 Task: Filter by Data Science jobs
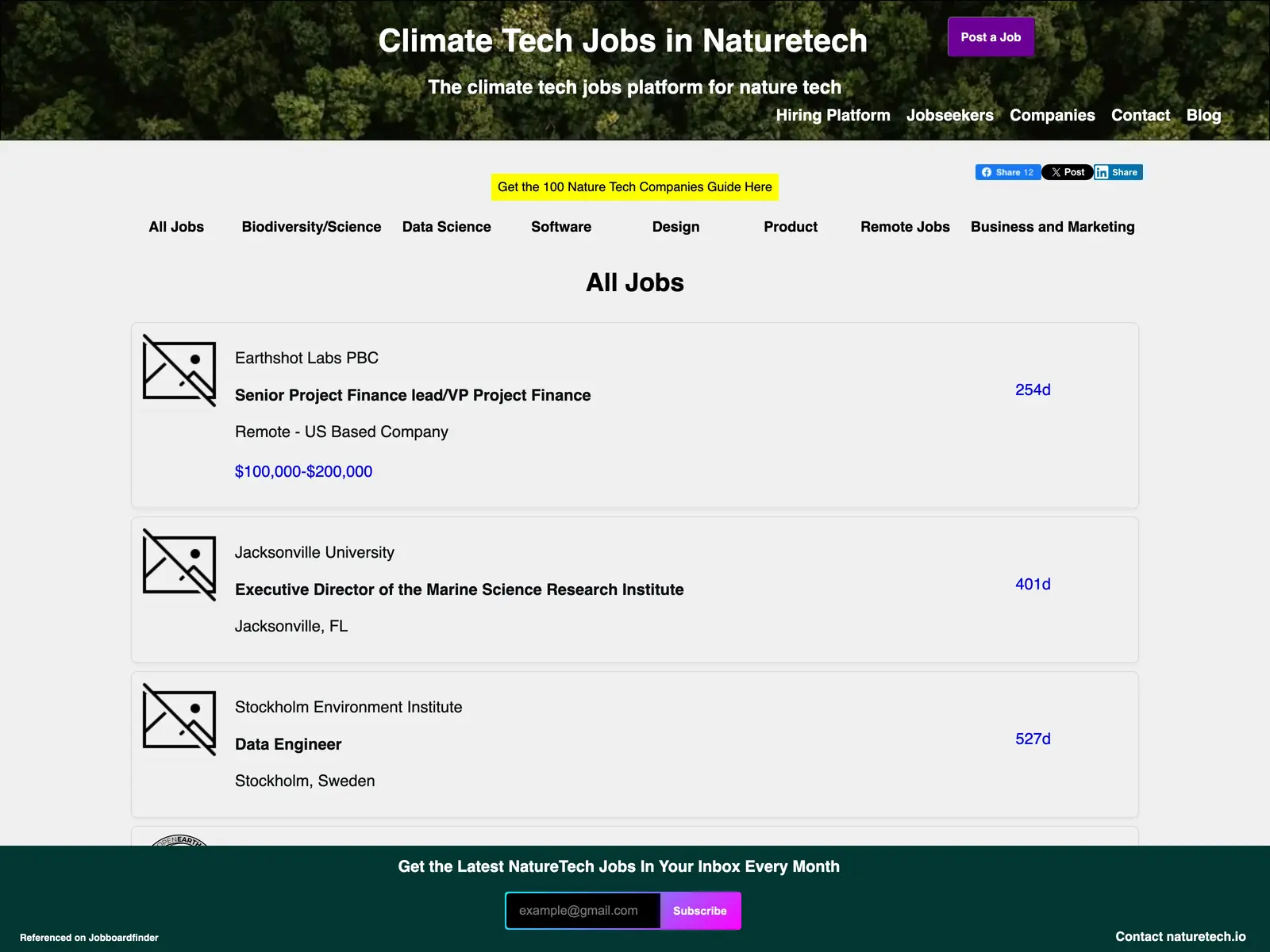click(x=447, y=227)
